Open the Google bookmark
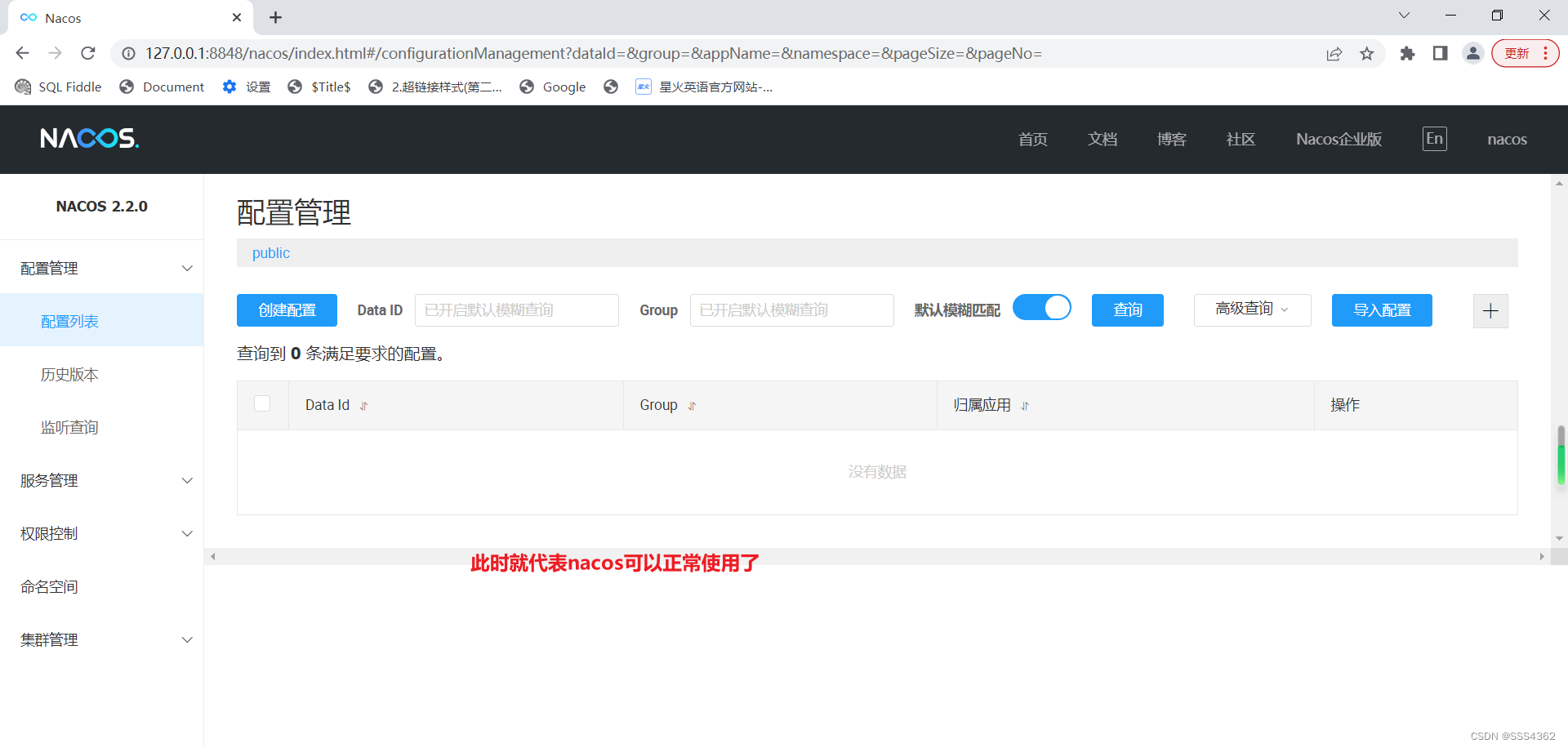 pyautogui.click(x=553, y=87)
